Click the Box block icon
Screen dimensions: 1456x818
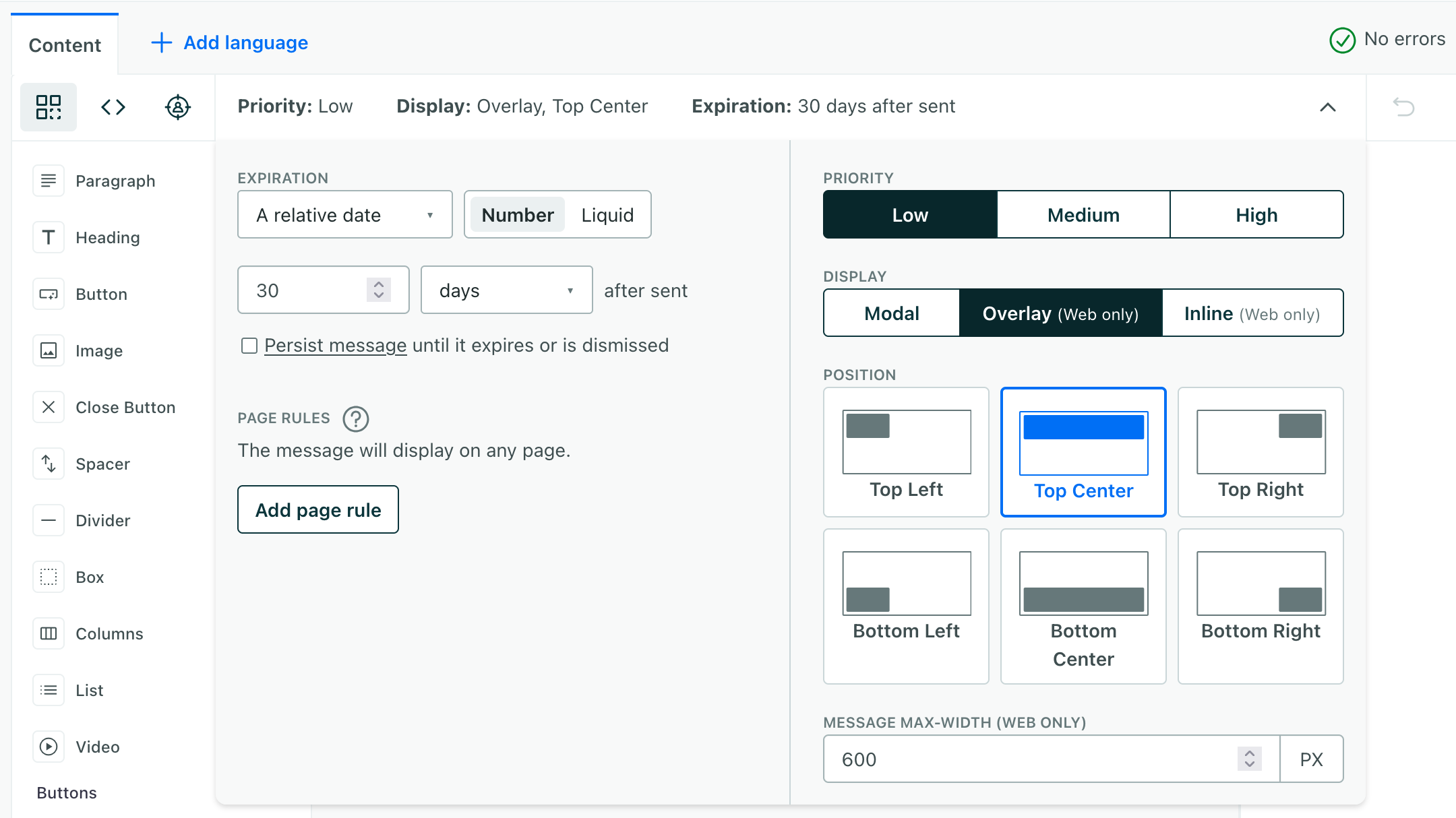click(x=49, y=577)
